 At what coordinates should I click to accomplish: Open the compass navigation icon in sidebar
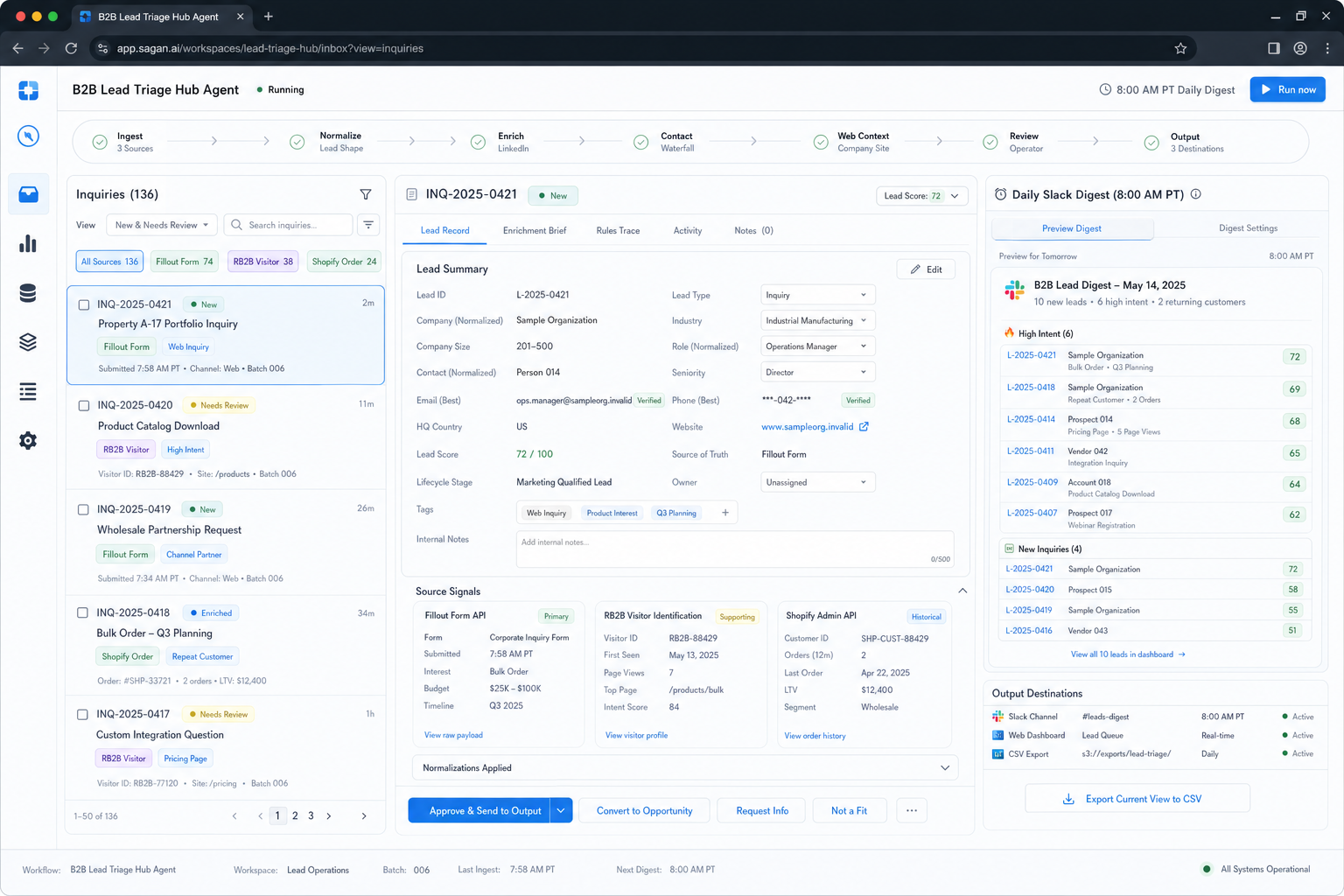pyautogui.click(x=28, y=136)
